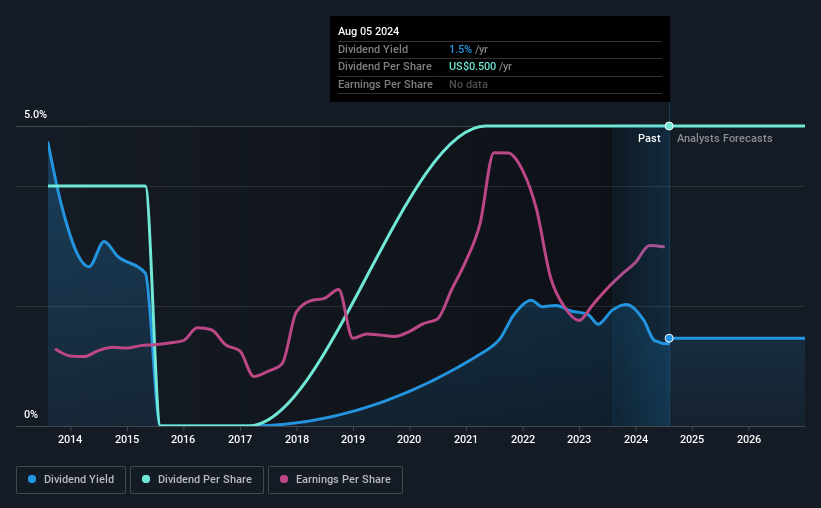
Task: Click the 1.5% dividend yield tooltip value
Action: [x=460, y=49]
